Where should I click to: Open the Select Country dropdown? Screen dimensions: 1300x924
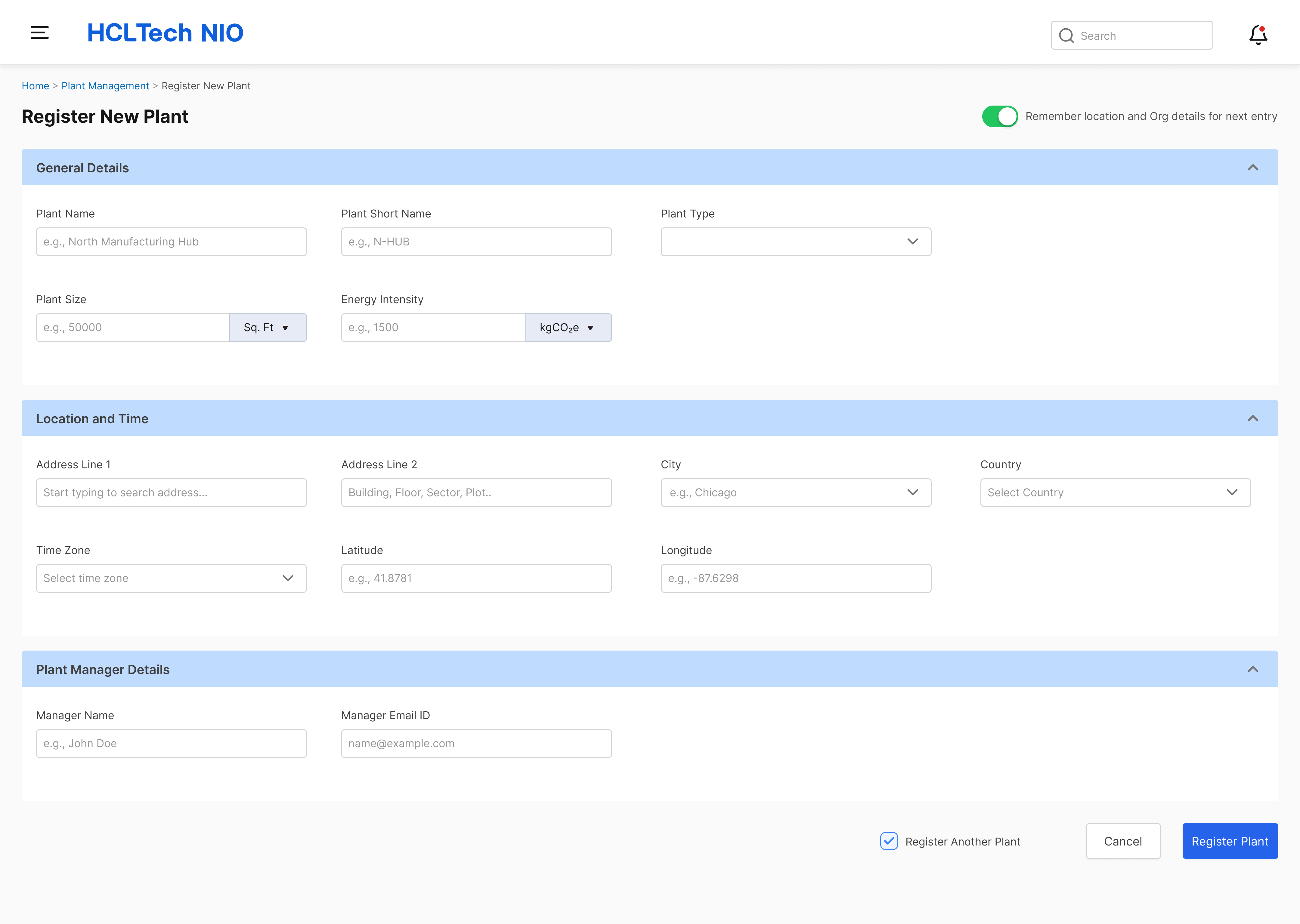(x=1115, y=493)
